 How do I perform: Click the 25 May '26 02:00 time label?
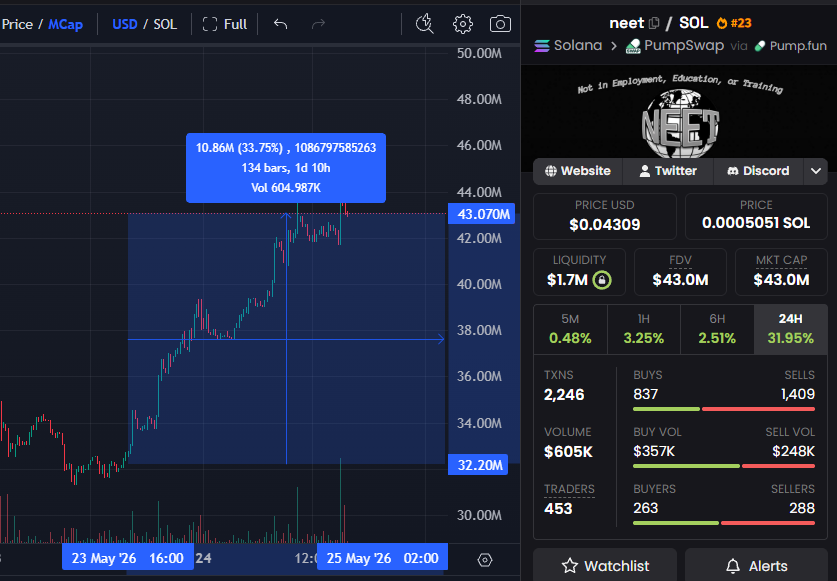pyautogui.click(x=382, y=559)
